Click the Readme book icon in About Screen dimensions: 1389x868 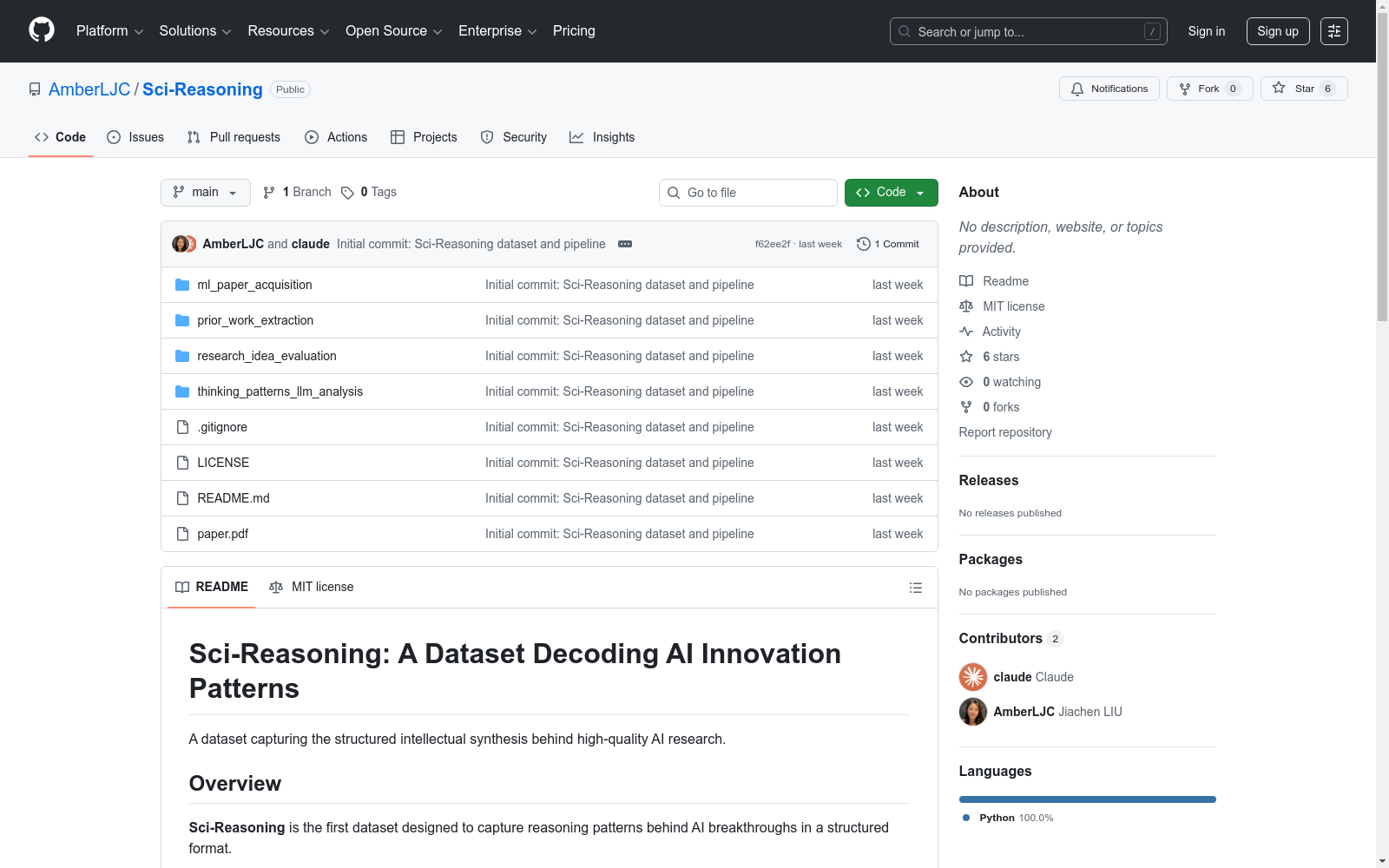click(966, 281)
